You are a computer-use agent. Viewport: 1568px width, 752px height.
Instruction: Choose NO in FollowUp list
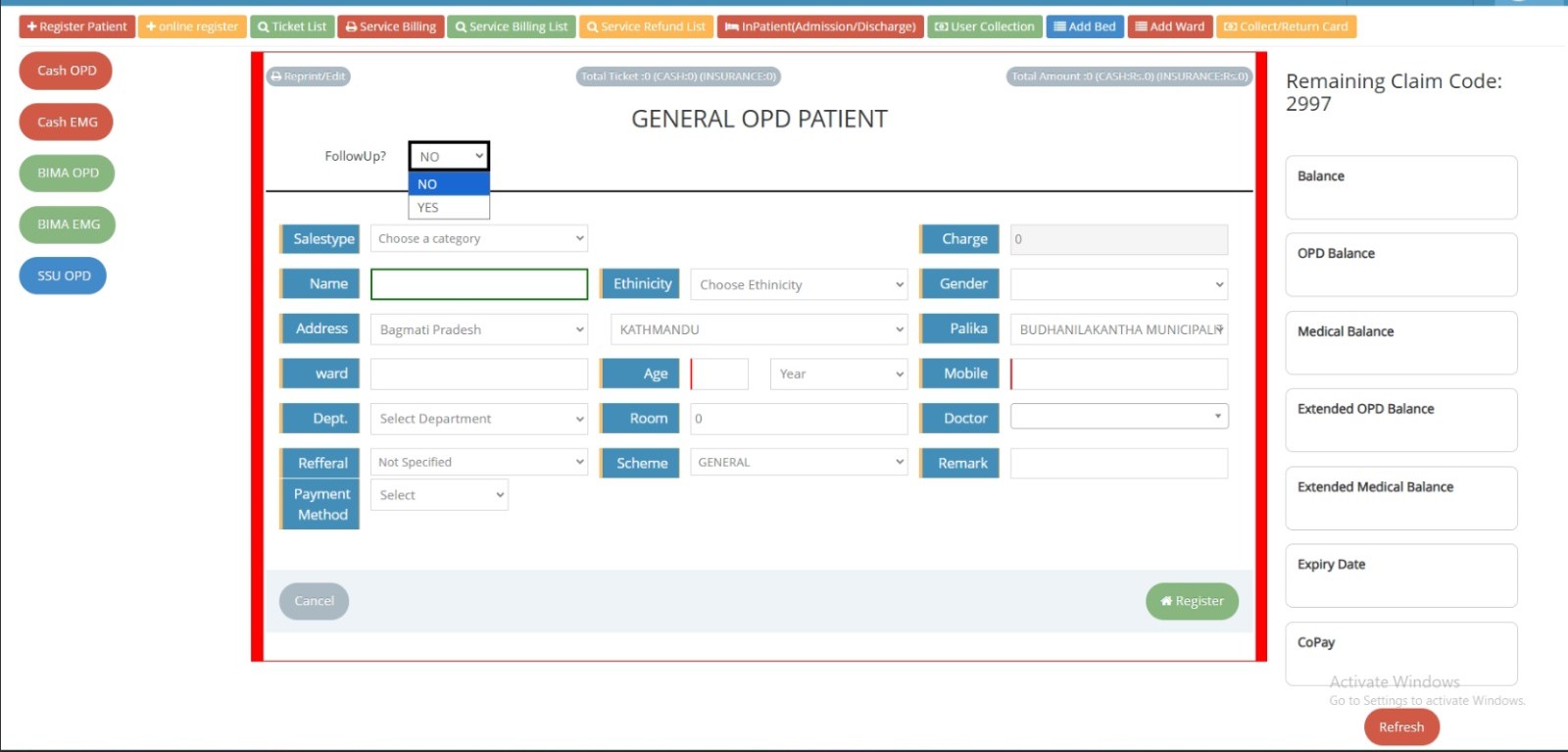(x=449, y=184)
